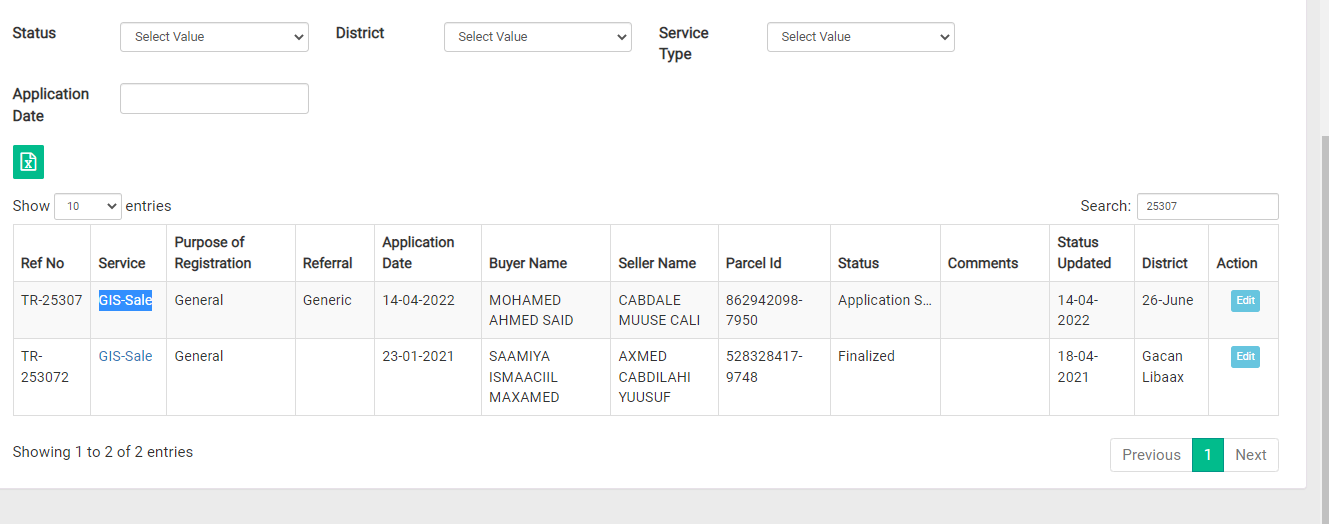Select page 1 in pagination
This screenshot has width=1329, height=524.
(1208, 455)
